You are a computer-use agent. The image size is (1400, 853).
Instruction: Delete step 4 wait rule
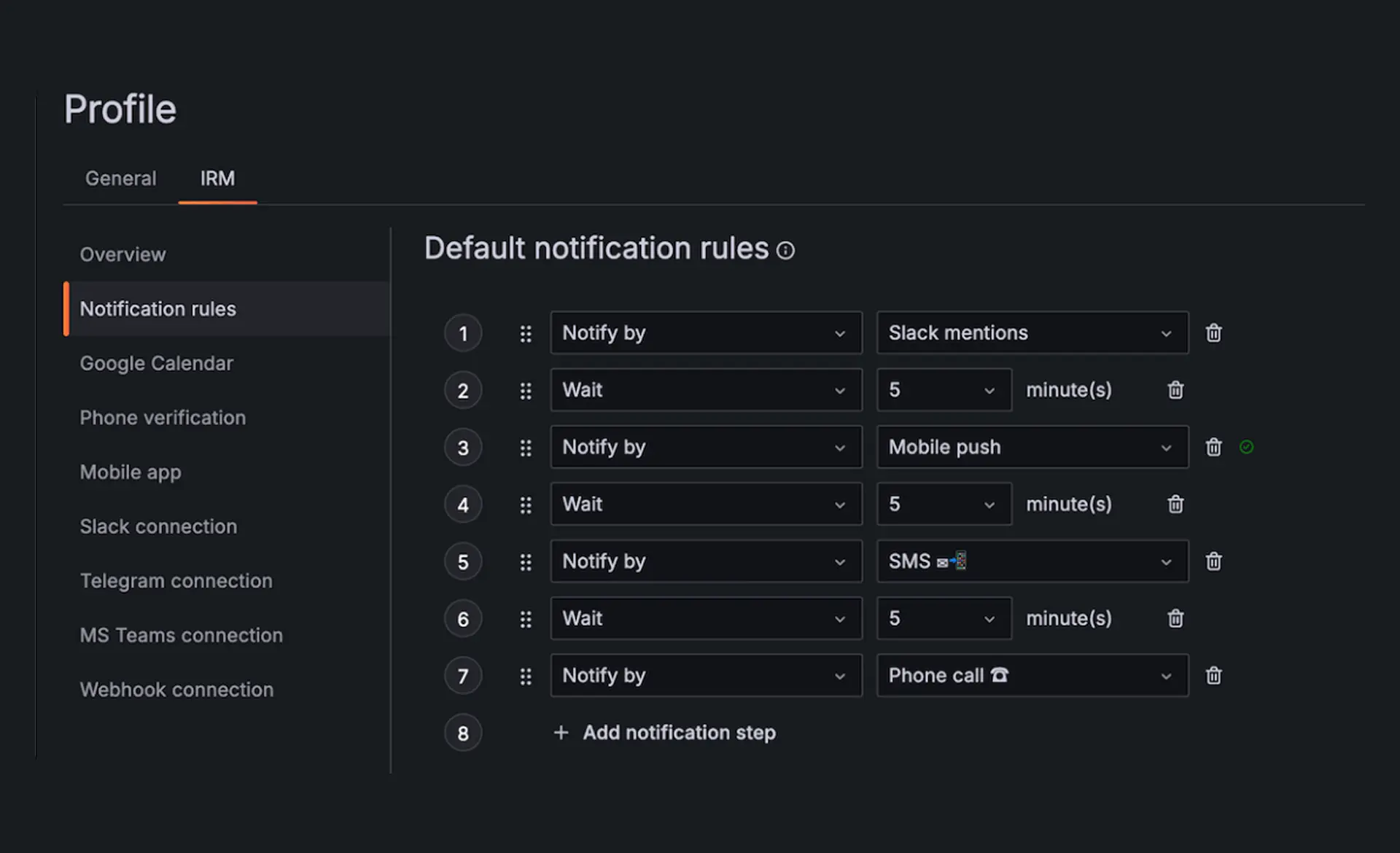[1175, 505]
